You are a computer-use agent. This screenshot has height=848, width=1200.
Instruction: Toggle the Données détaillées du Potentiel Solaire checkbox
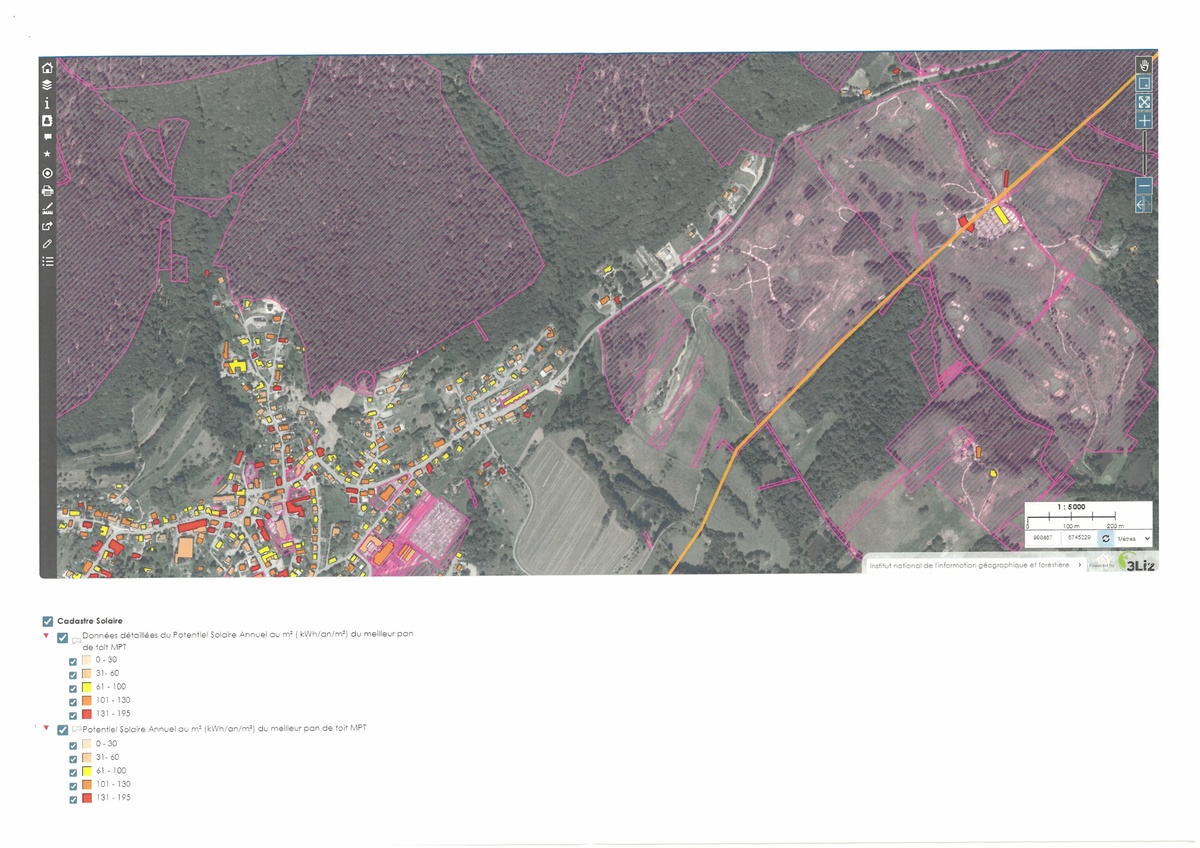pos(63,638)
